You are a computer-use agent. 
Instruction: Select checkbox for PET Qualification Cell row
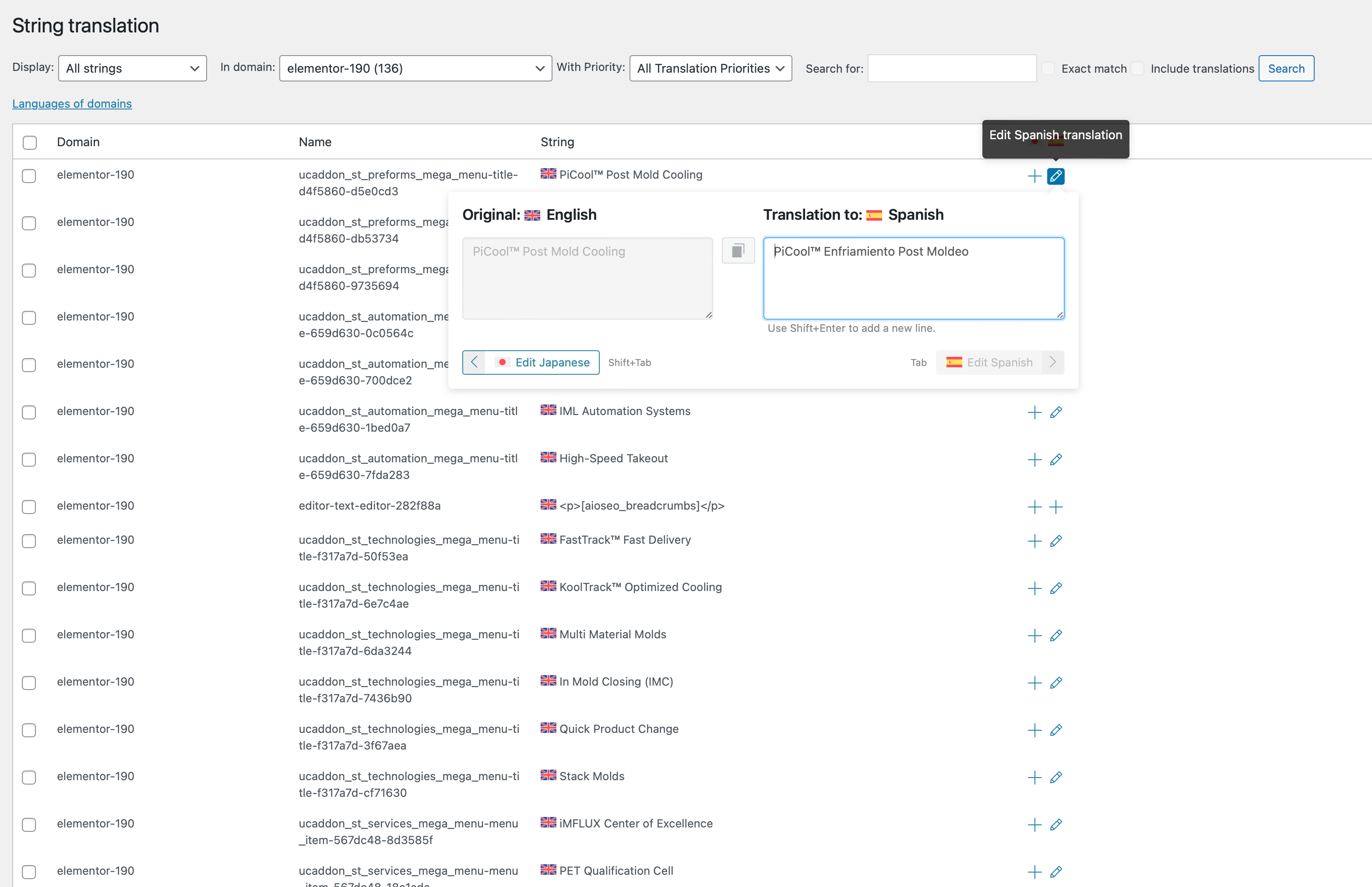(x=29, y=871)
